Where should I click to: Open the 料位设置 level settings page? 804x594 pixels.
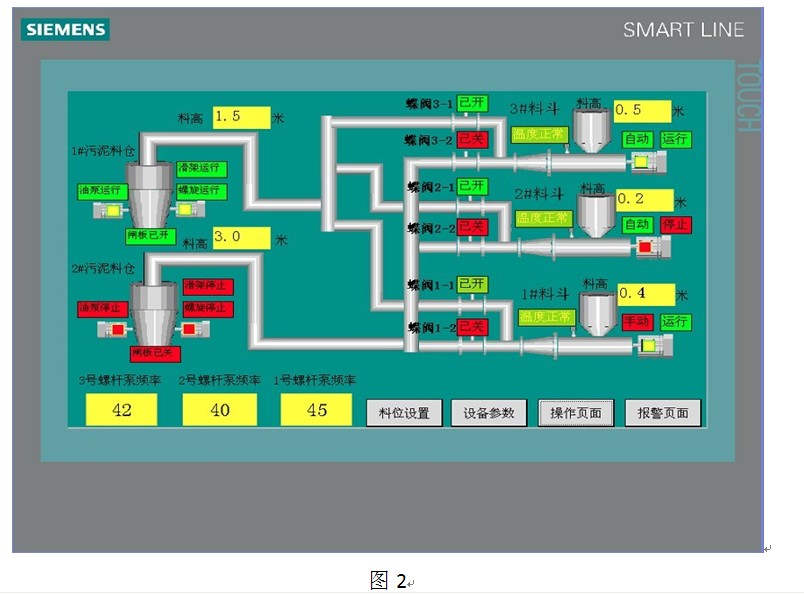tap(404, 412)
